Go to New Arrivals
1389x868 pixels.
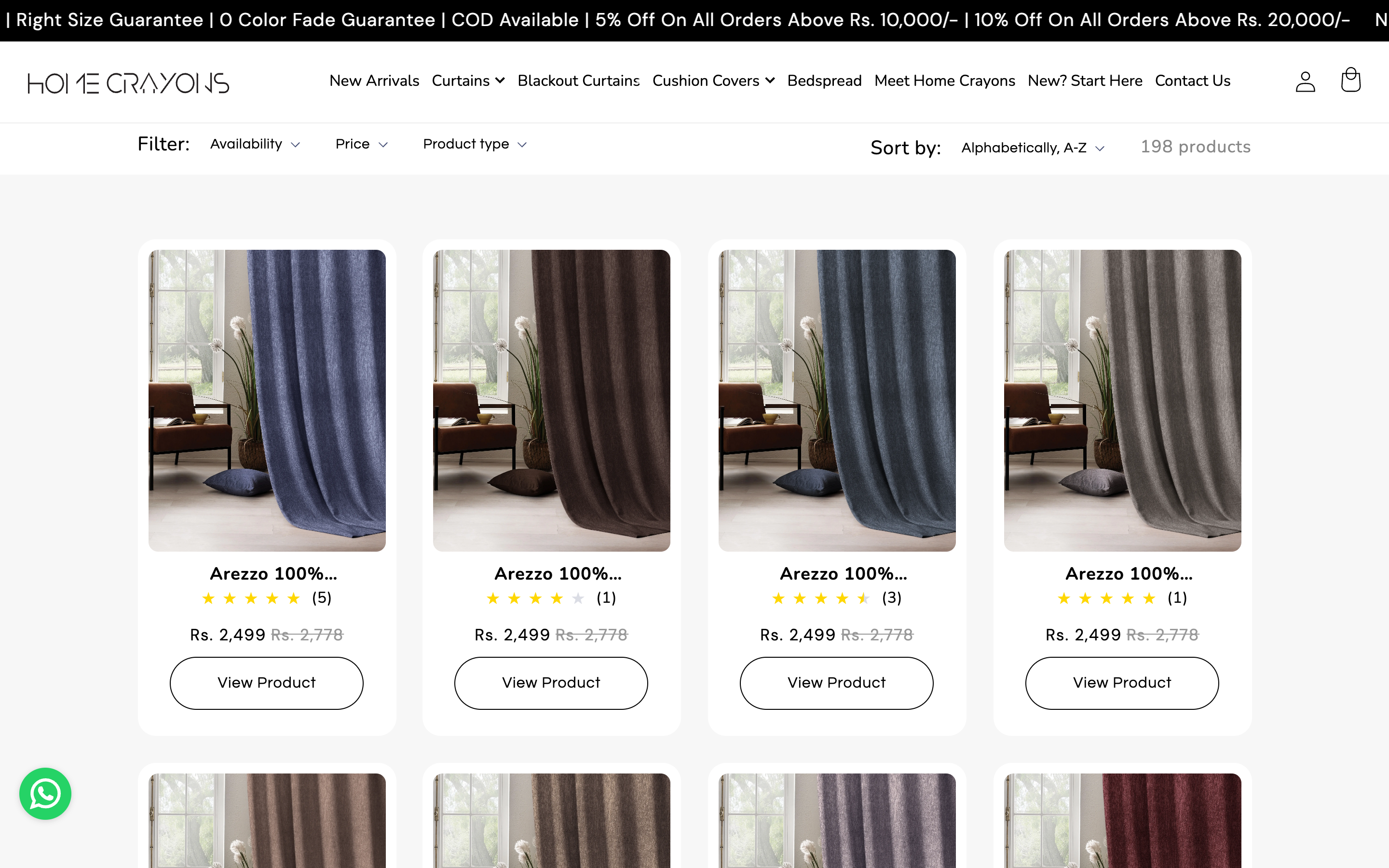374,81
